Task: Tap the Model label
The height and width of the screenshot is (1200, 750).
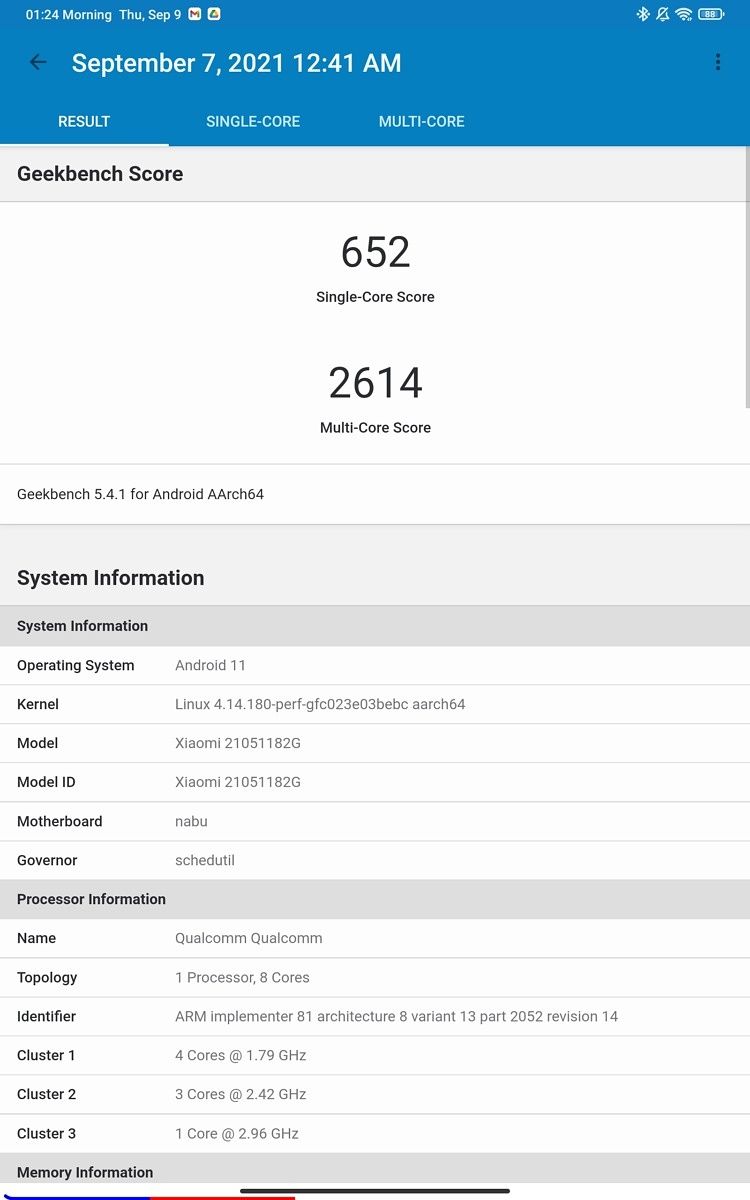Action: click(x=37, y=743)
